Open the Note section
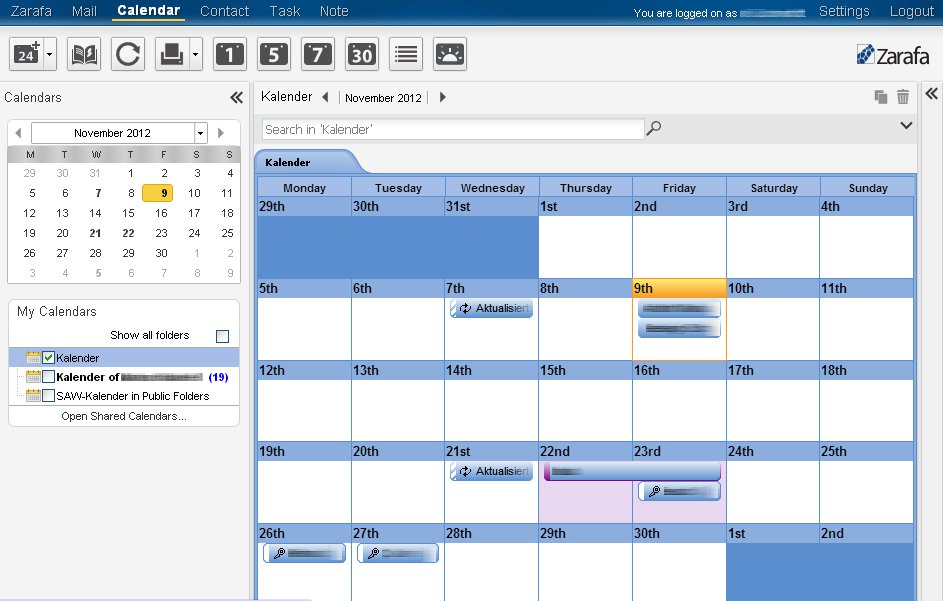The width and height of the screenshot is (943, 601). [334, 11]
